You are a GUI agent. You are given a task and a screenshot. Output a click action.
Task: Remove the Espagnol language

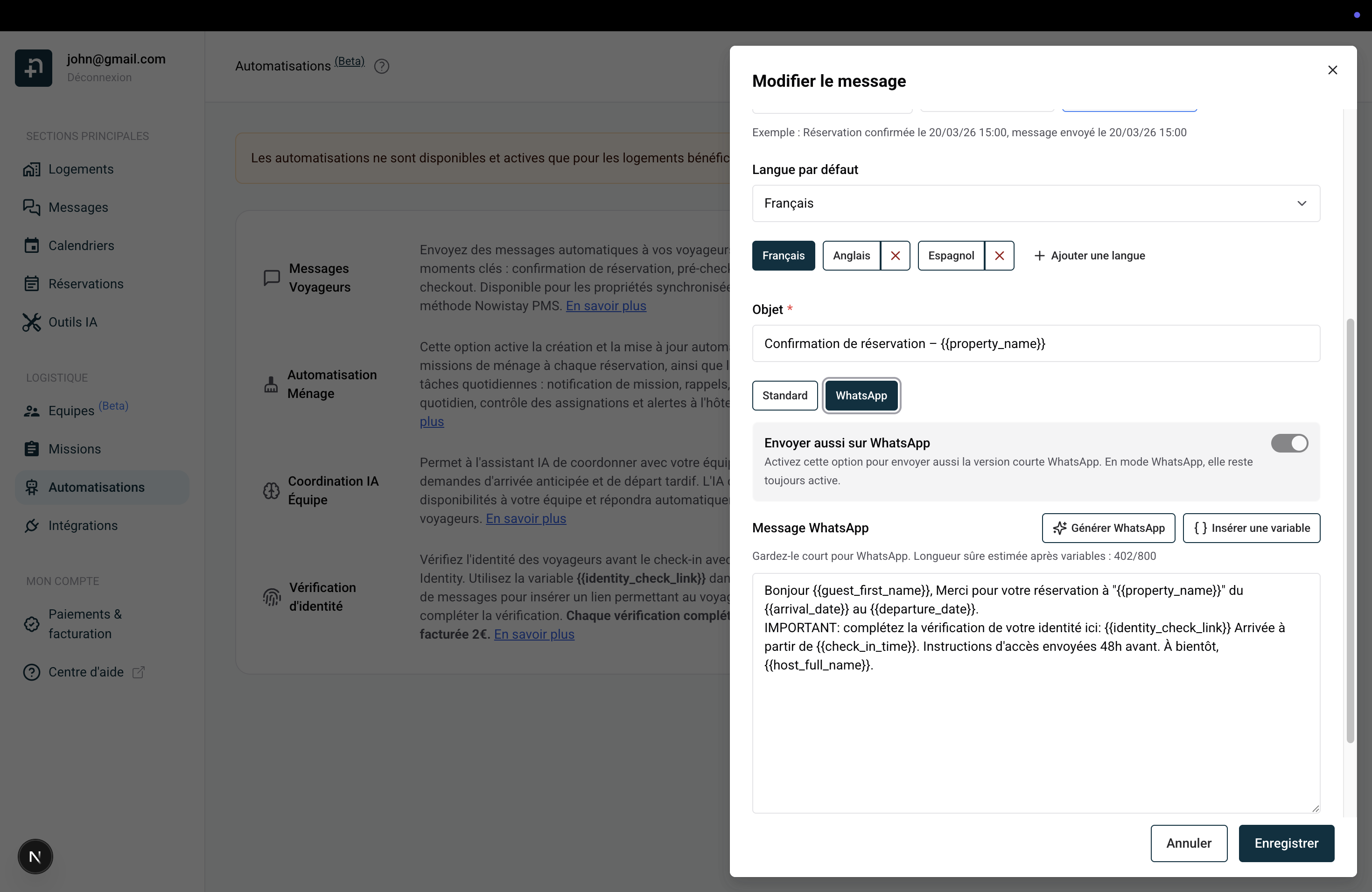tap(1000, 255)
